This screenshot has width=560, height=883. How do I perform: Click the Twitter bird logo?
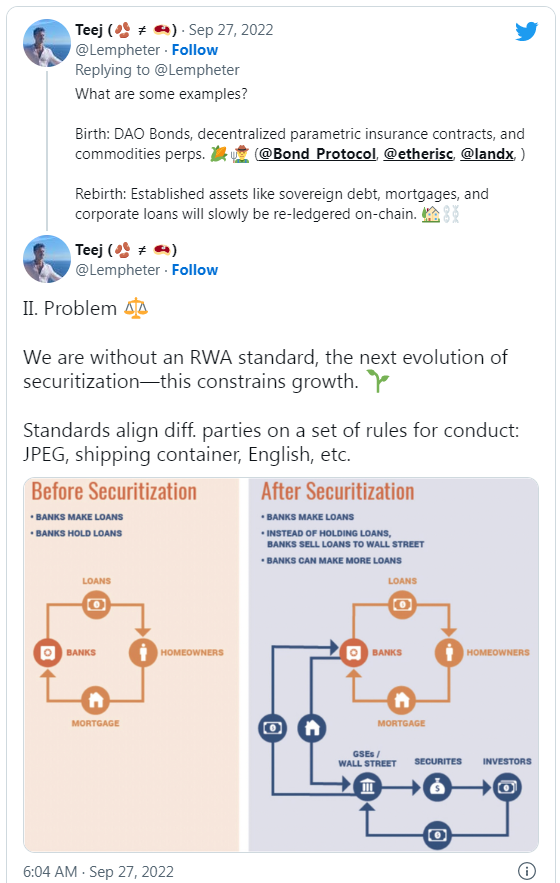point(526,32)
